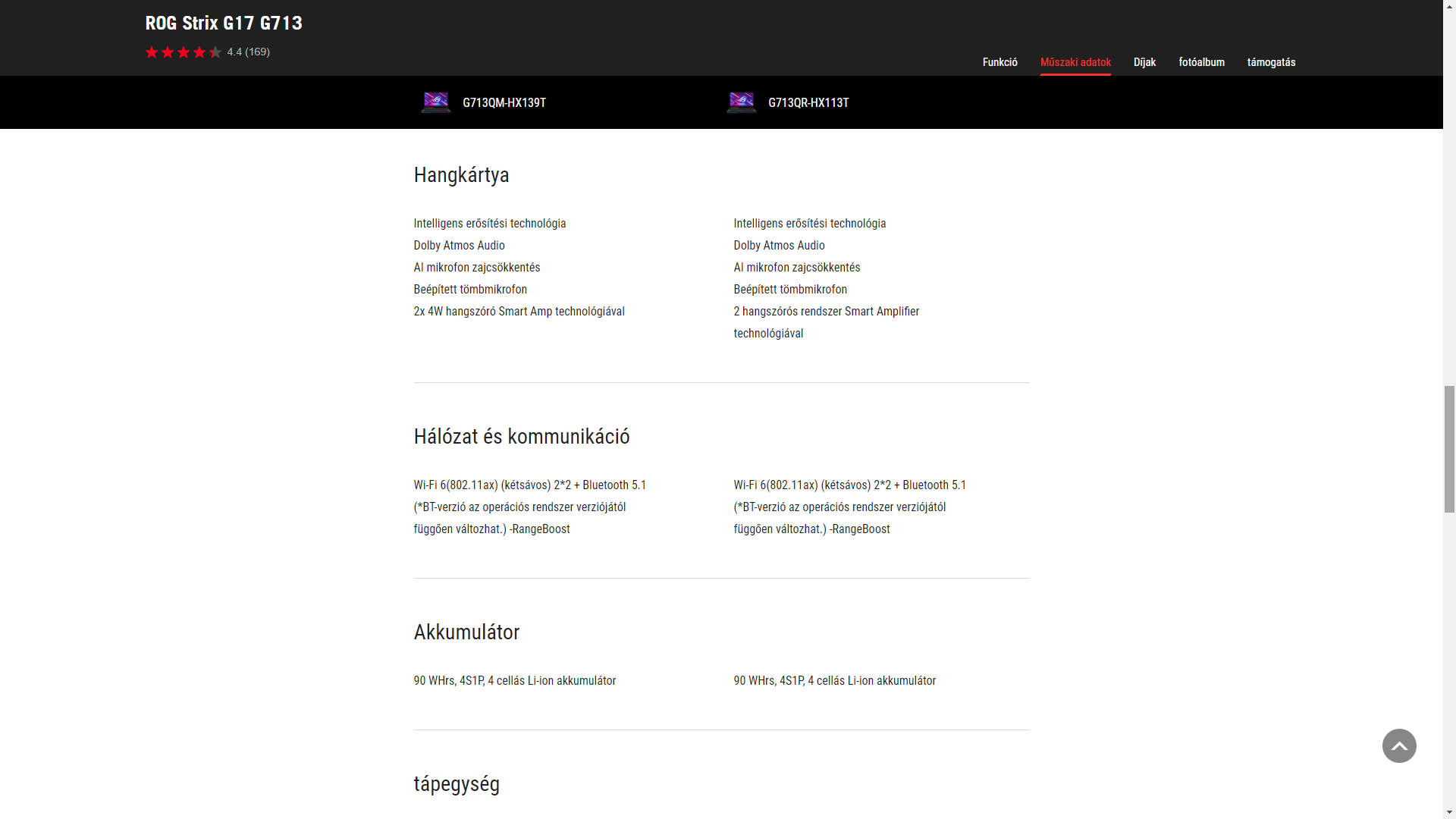Click right column 'Dolby Atmos Audio' text
This screenshot has width=1456, height=819.
779,246
